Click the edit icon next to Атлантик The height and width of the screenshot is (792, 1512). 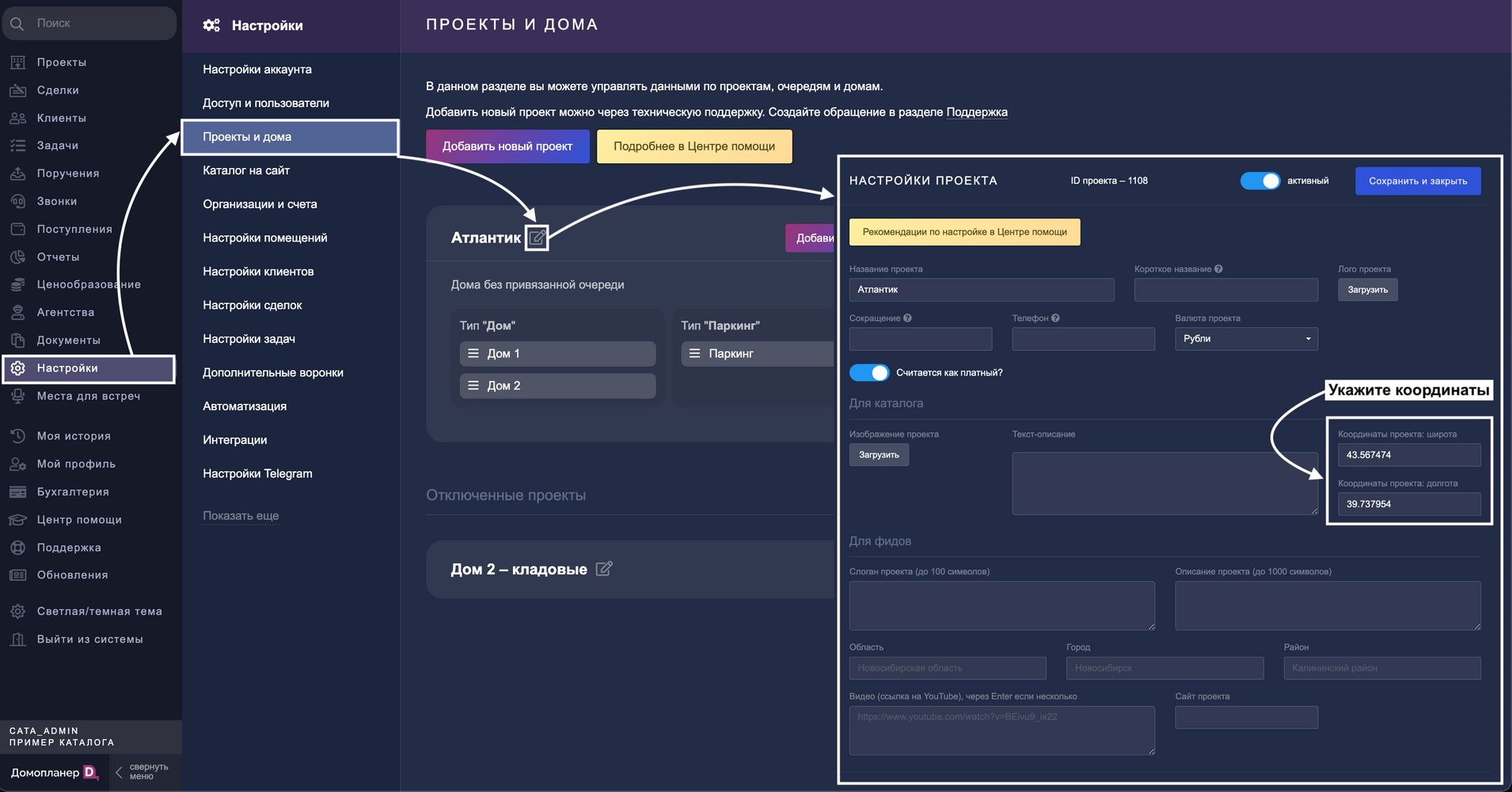pos(537,238)
